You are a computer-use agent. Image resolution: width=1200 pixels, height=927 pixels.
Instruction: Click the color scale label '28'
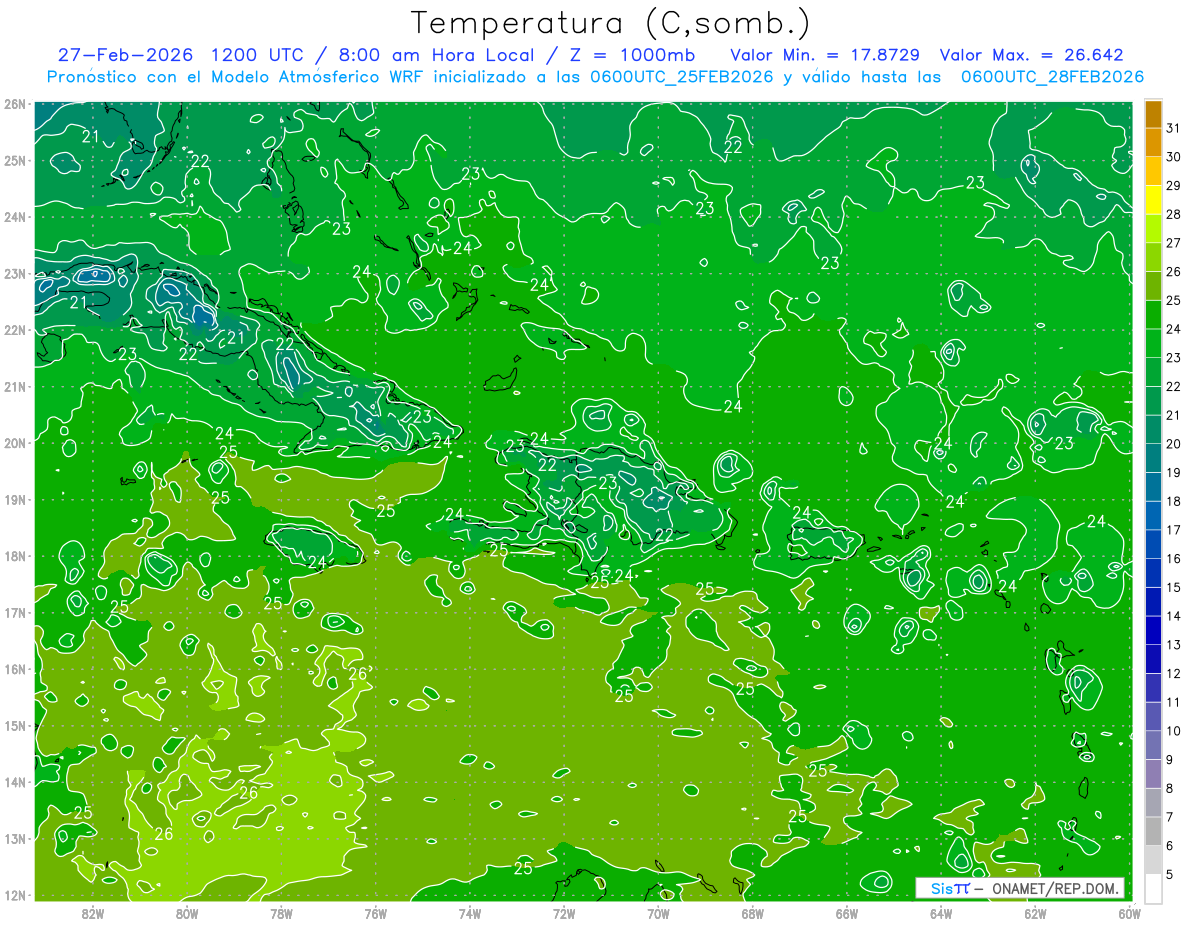point(1174,214)
